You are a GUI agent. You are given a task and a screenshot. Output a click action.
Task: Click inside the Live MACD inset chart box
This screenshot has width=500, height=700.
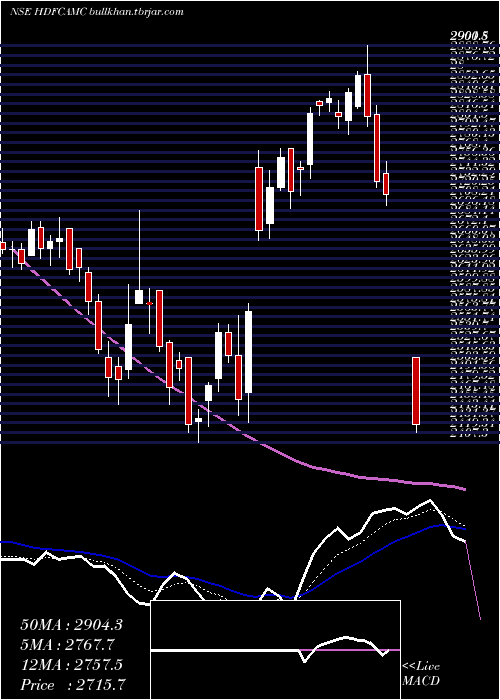[x=275, y=650]
